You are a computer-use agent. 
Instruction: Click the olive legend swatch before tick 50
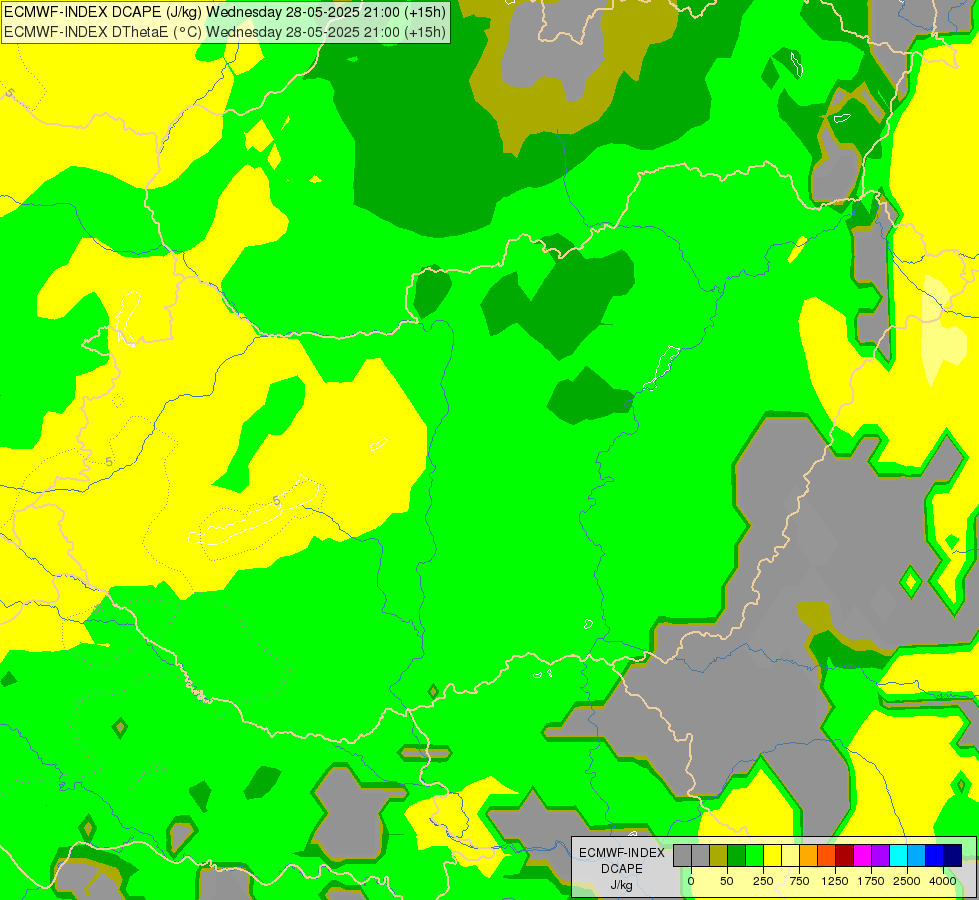point(719,856)
